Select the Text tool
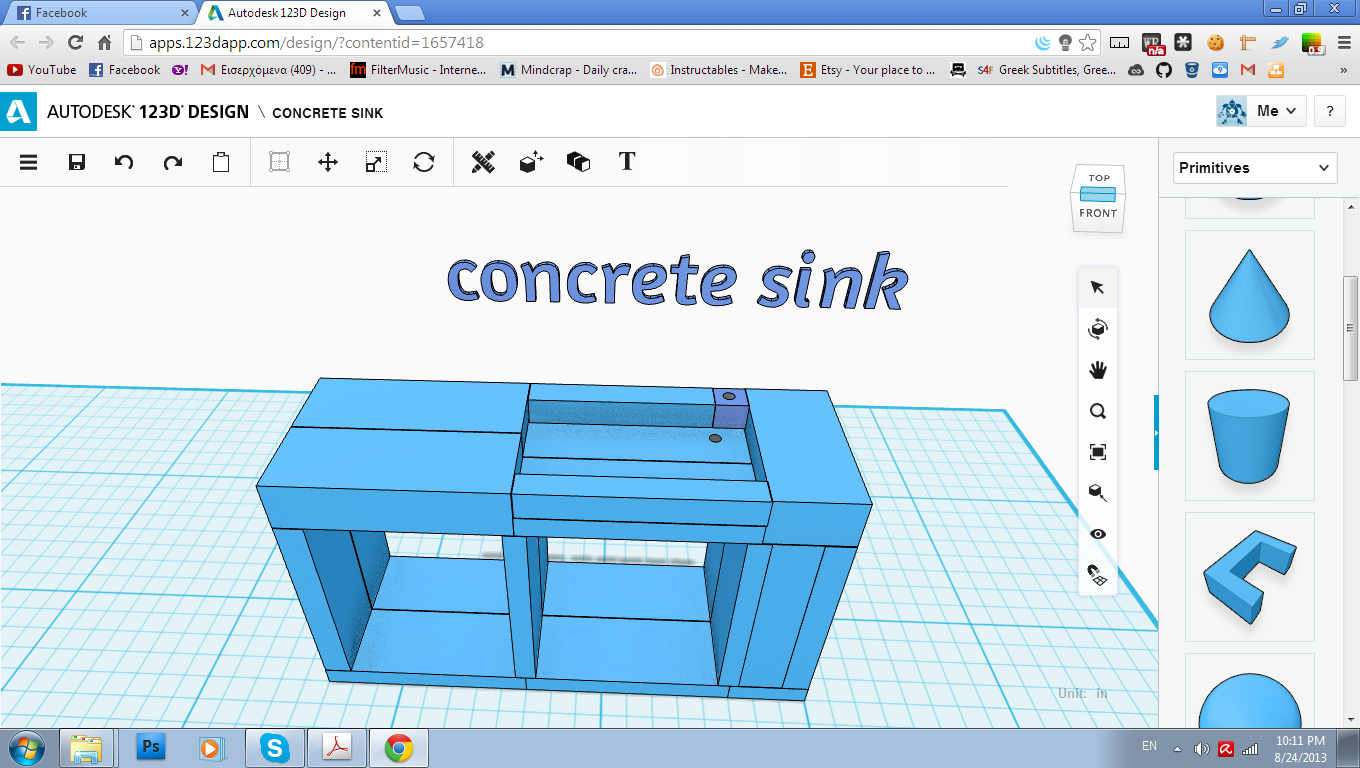The image size is (1360, 768). coord(626,161)
